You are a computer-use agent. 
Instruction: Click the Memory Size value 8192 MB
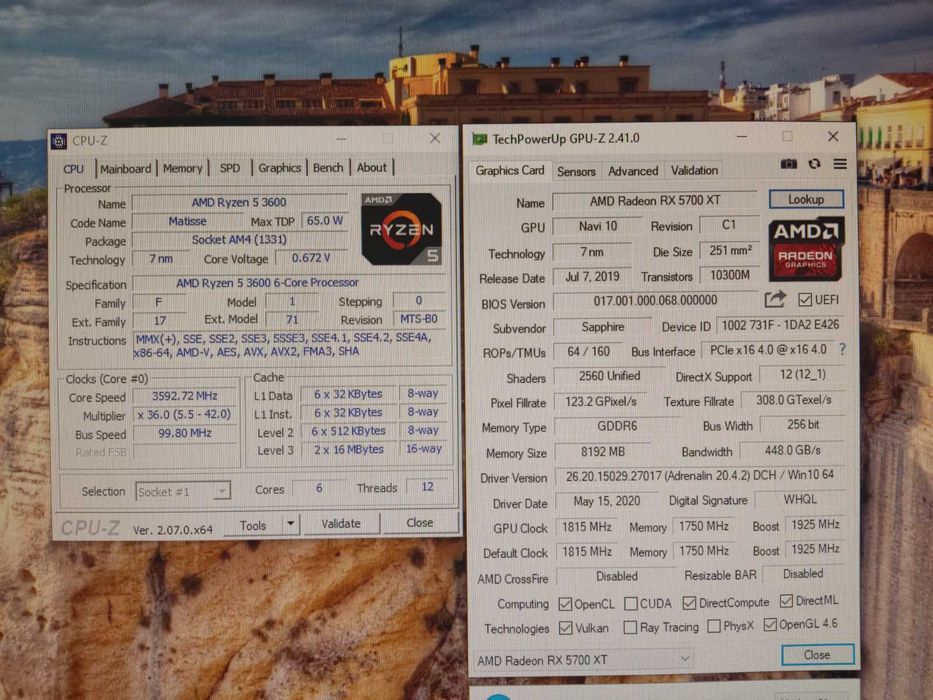click(x=603, y=452)
